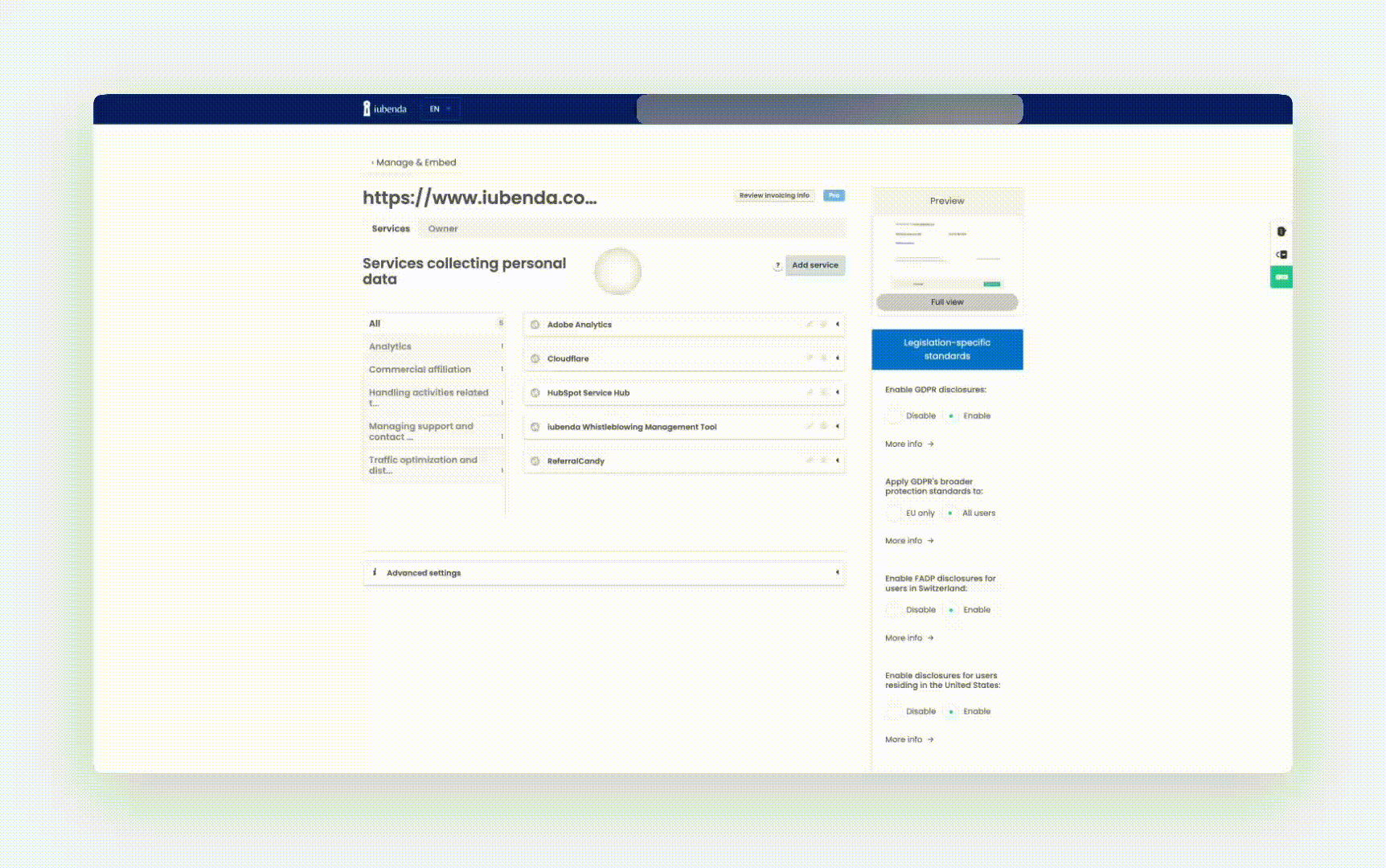Click the Add service button
The height and width of the screenshot is (868, 1386).
[815, 265]
